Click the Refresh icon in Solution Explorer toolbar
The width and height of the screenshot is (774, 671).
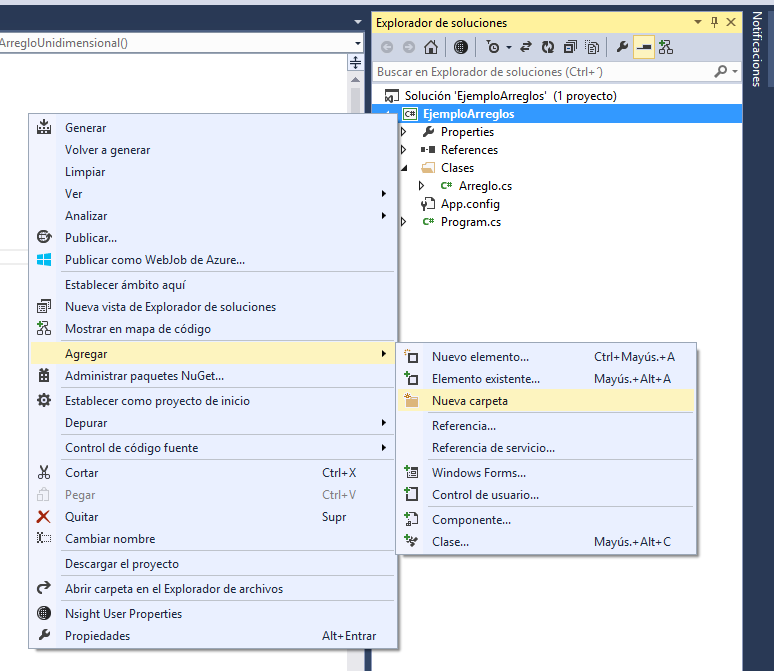[548, 47]
